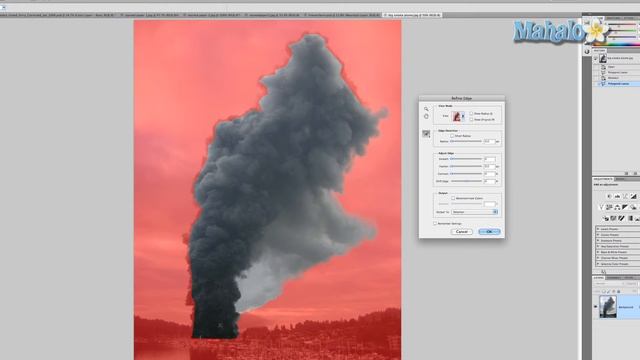
Task: Add a Black & White adjustment layer
Action: tap(625, 207)
